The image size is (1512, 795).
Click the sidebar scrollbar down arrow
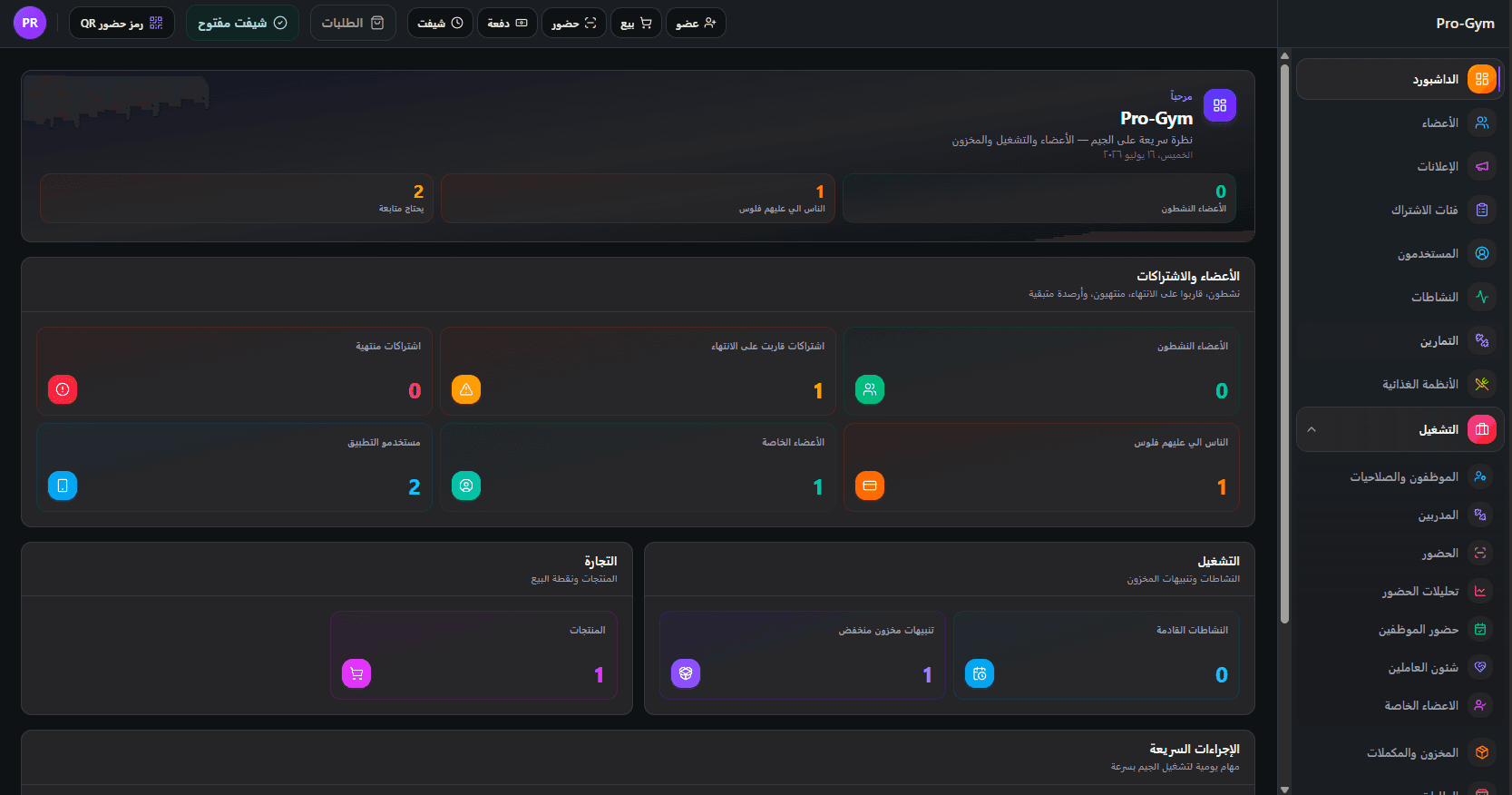(x=1284, y=789)
